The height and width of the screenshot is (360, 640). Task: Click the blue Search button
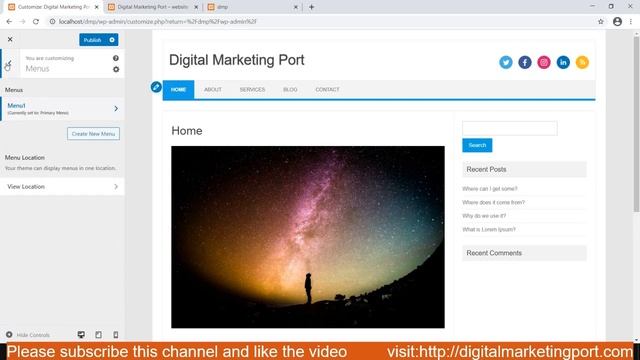pos(477,145)
